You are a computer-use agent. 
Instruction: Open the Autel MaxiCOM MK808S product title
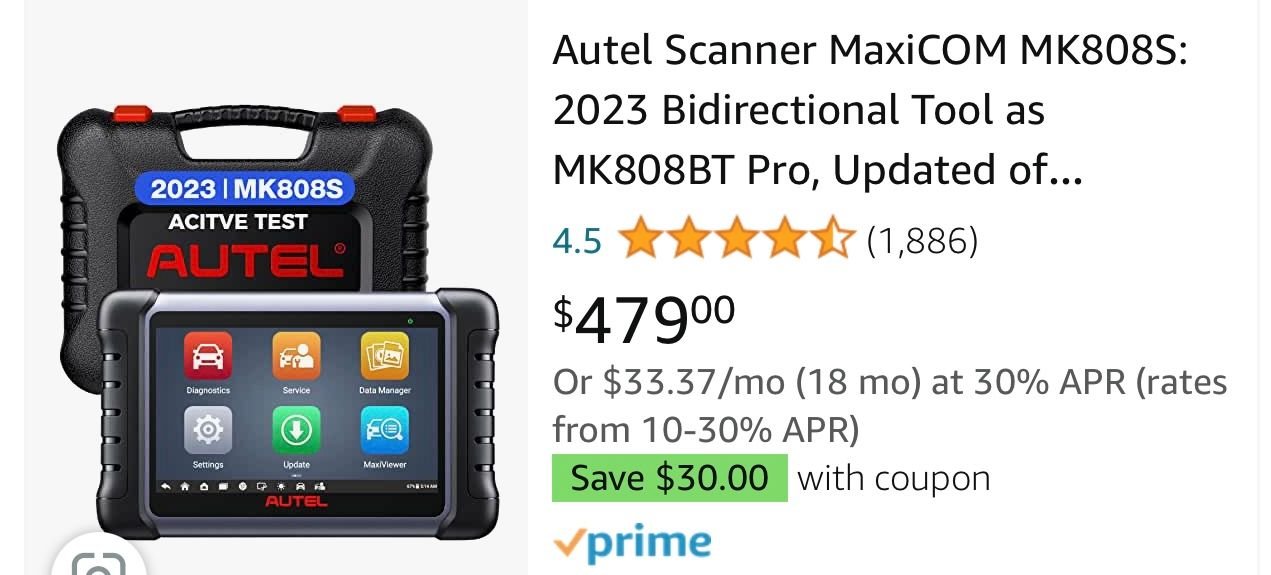[x=870, y=110]
